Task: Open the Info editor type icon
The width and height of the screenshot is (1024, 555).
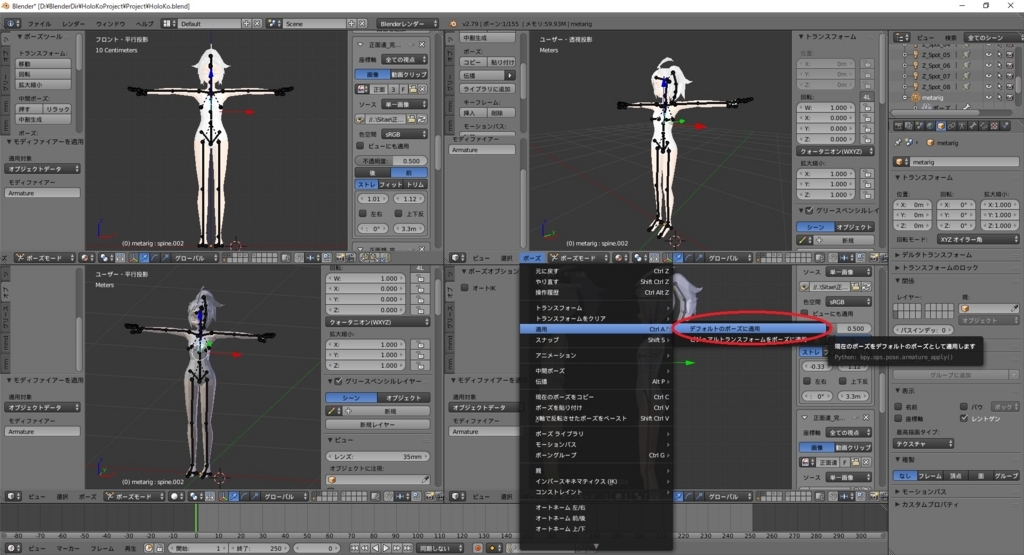Action: (x=13, y=24)
